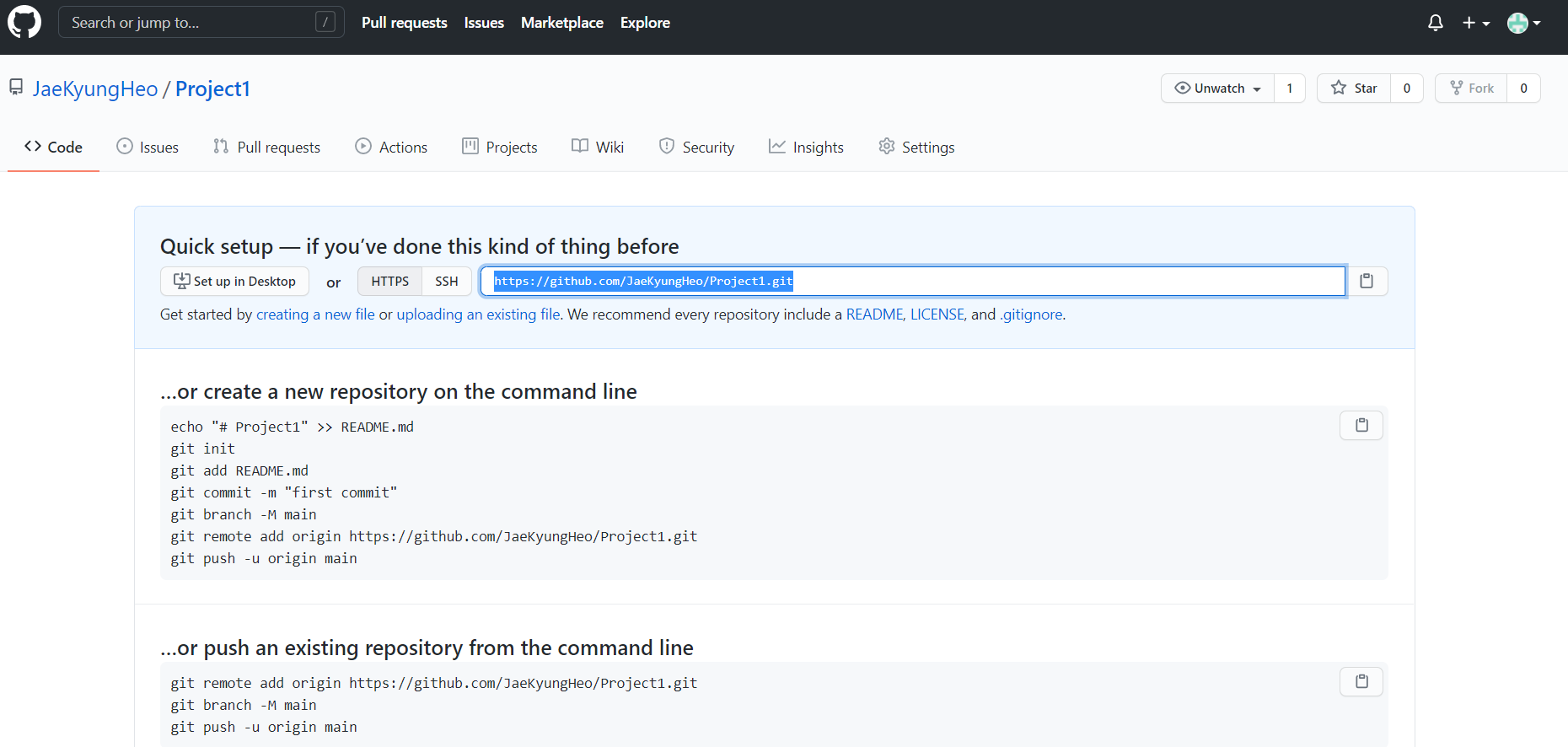Click Set up in Desktop

click(x=234, y=281)
